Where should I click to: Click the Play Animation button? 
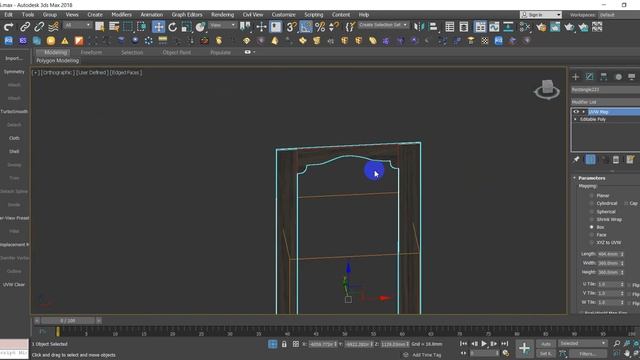click(484, 344)
